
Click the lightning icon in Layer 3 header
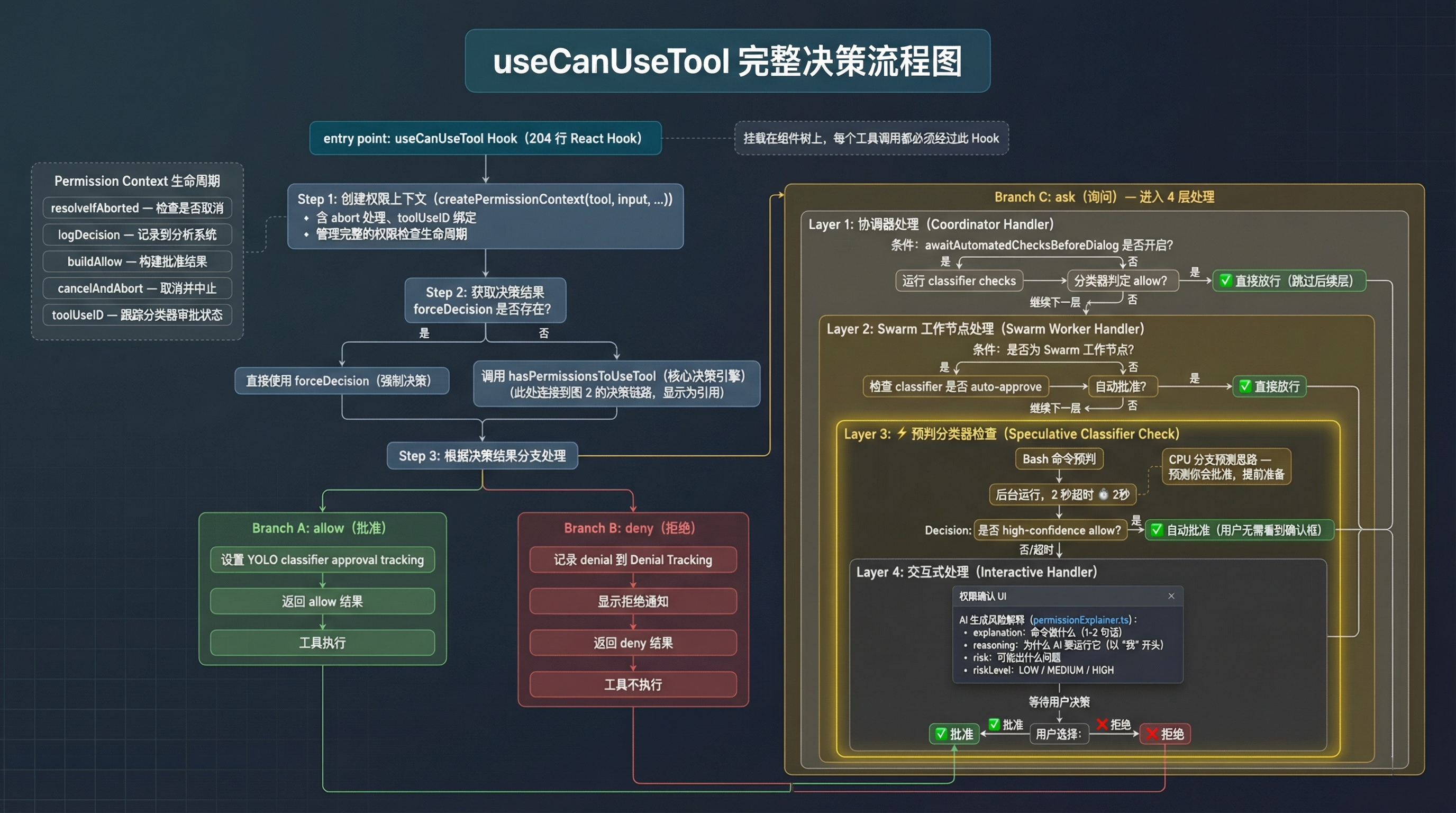(903, 433)
